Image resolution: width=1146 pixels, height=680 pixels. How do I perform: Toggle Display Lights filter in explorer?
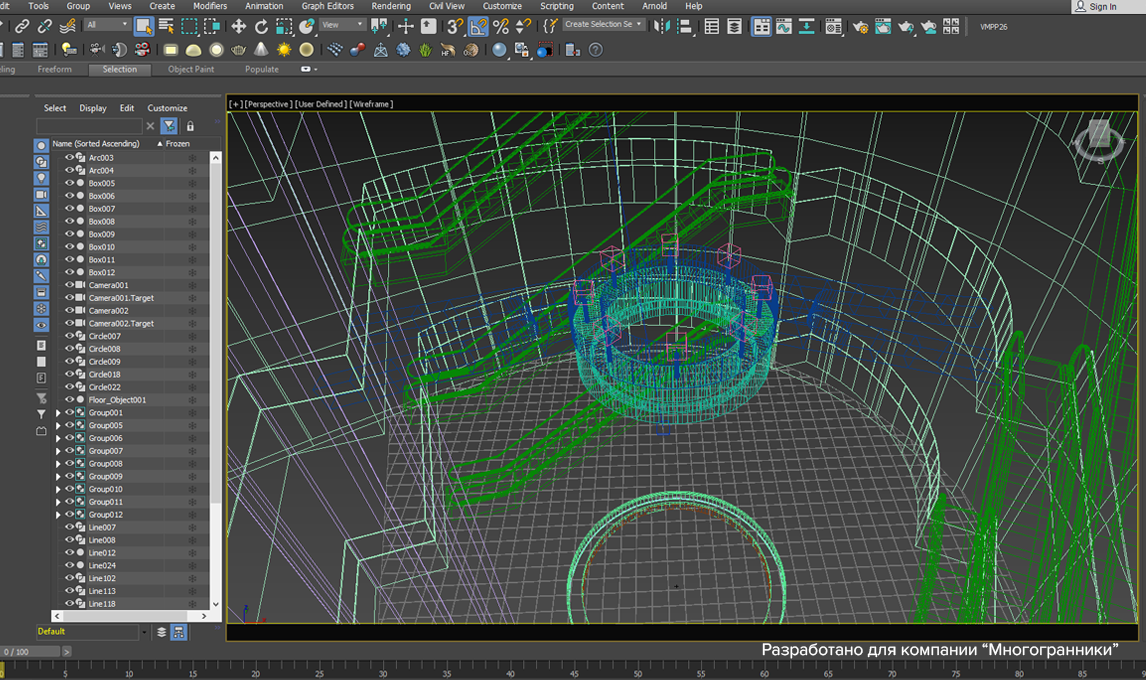(x=41, y=178)
